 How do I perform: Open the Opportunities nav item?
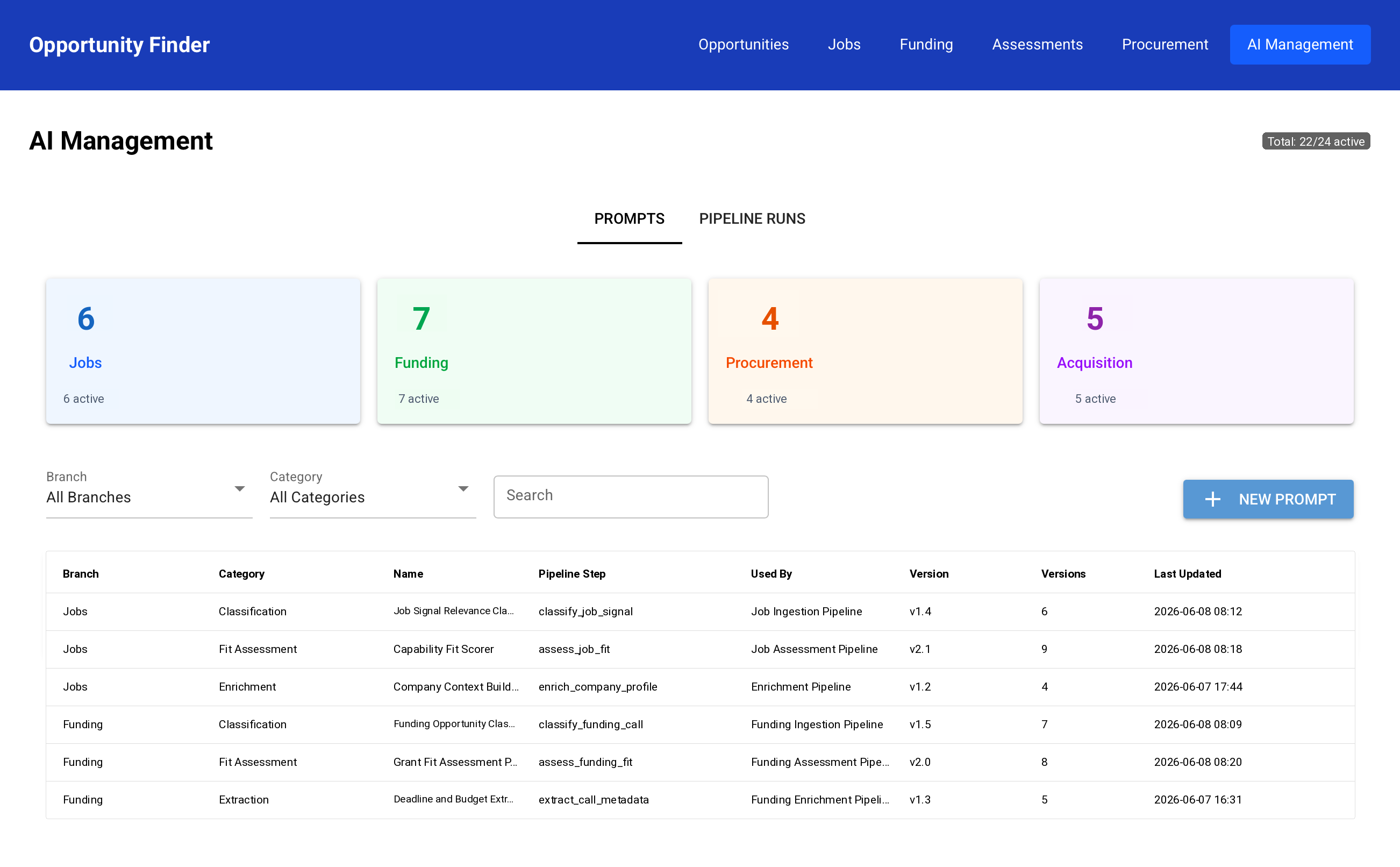(x=743, y=45)
